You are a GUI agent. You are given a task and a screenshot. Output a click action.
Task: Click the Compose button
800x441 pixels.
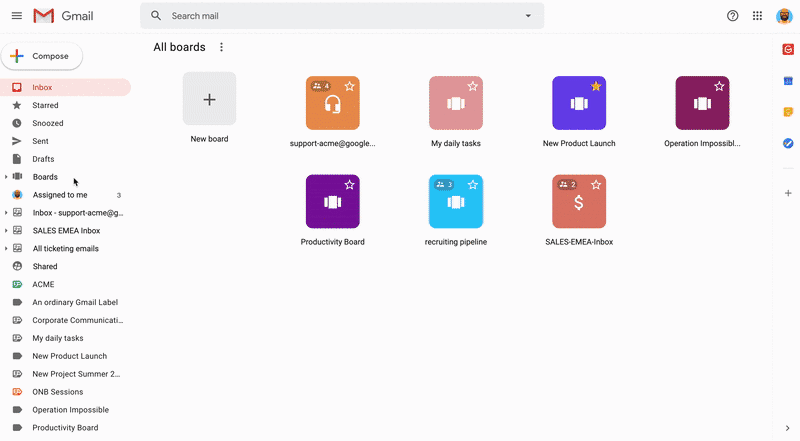(42, 56)
